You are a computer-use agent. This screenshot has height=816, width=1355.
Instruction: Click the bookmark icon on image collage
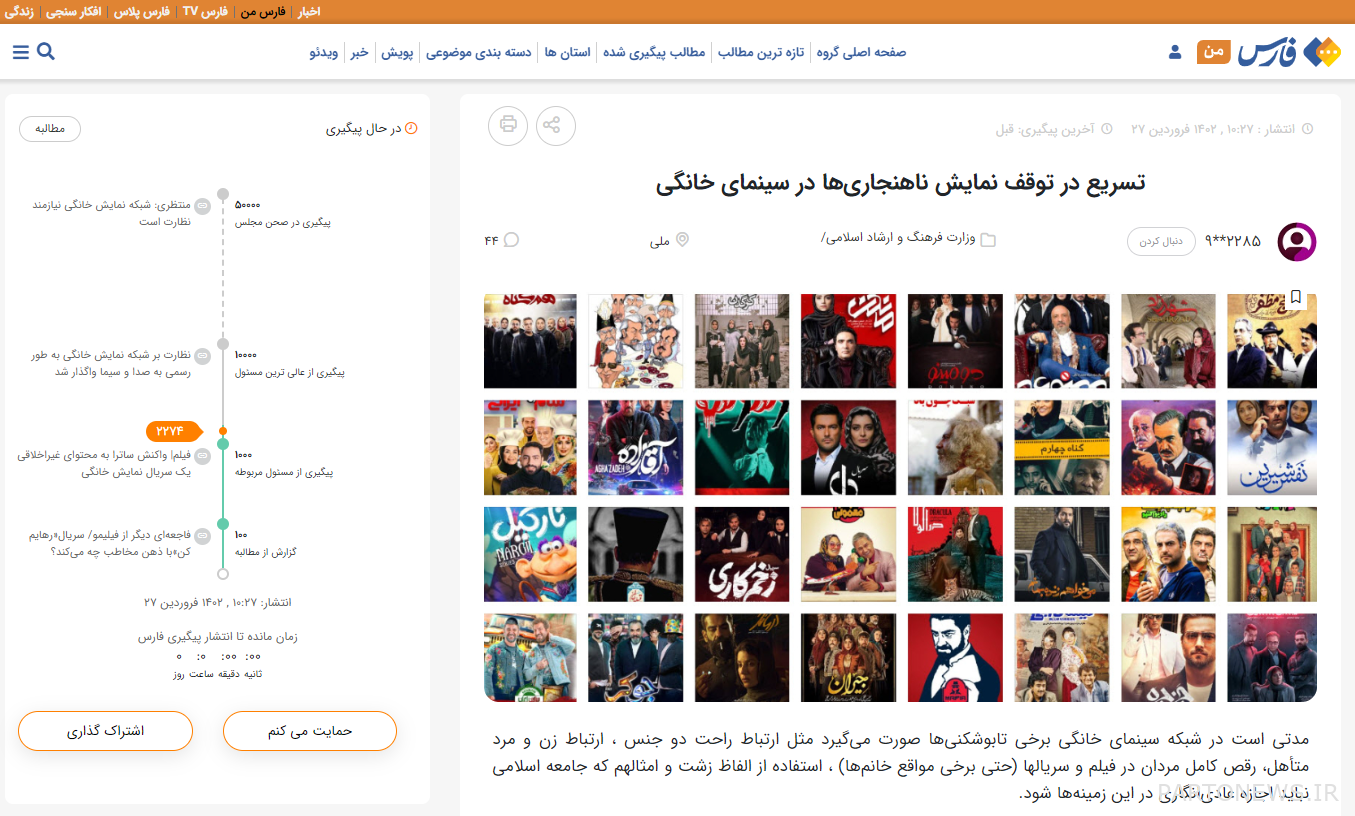(x=1296, y=298)
